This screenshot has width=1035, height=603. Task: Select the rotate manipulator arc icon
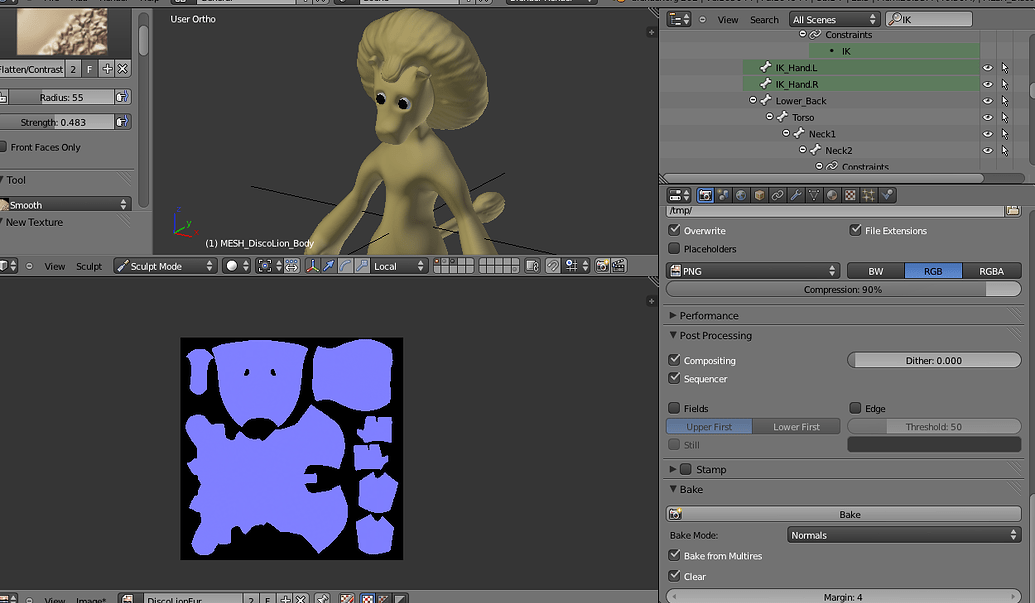point(345,266)
